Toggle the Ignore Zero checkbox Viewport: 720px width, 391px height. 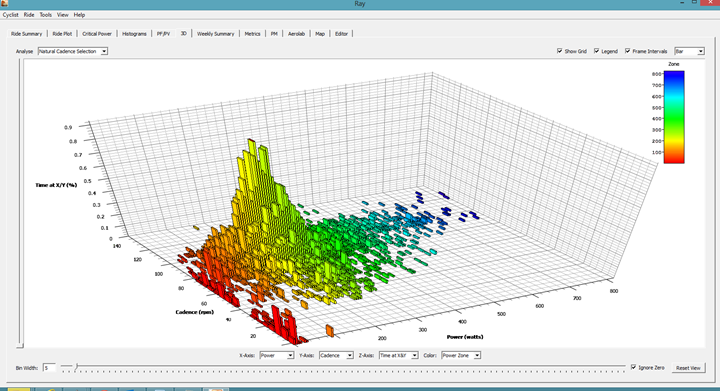(634, 367)
